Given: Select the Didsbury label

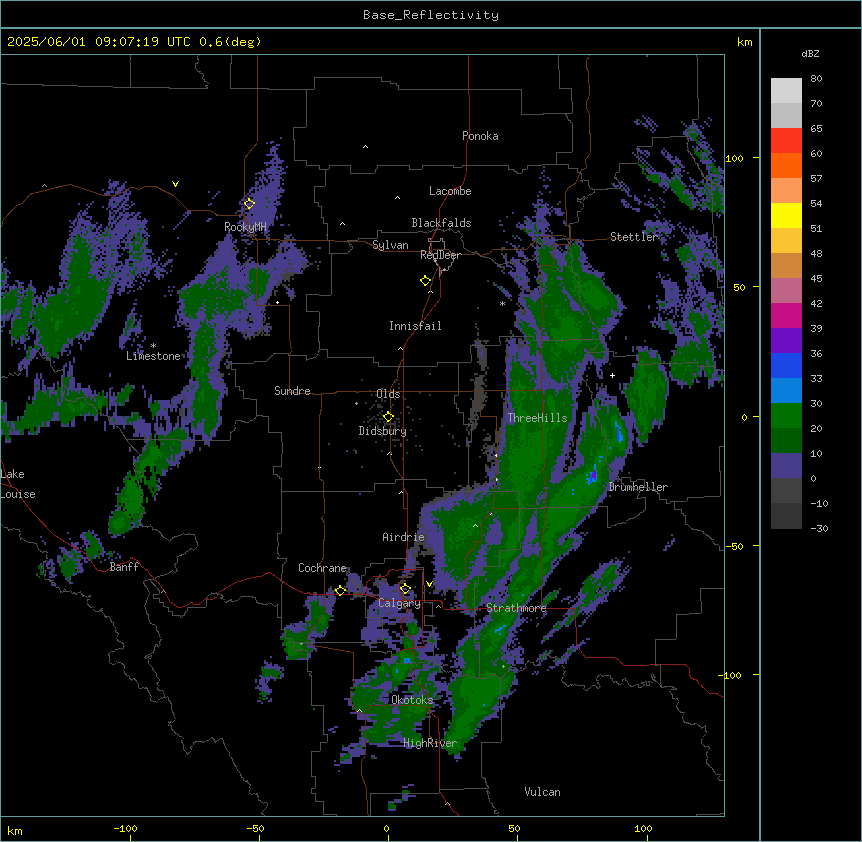Looking at the screenshot, I should click(382, 431).
